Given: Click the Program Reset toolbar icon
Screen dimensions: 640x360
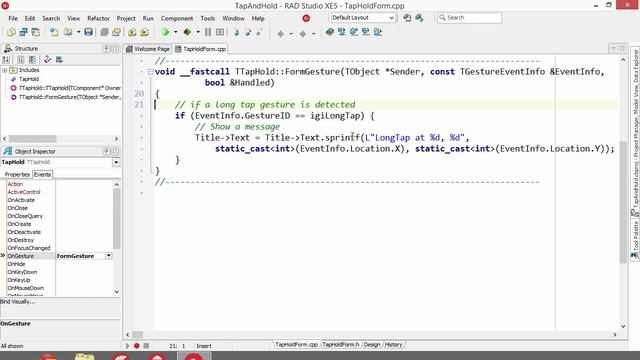Looking at the screenshot, I should (220, 32).
